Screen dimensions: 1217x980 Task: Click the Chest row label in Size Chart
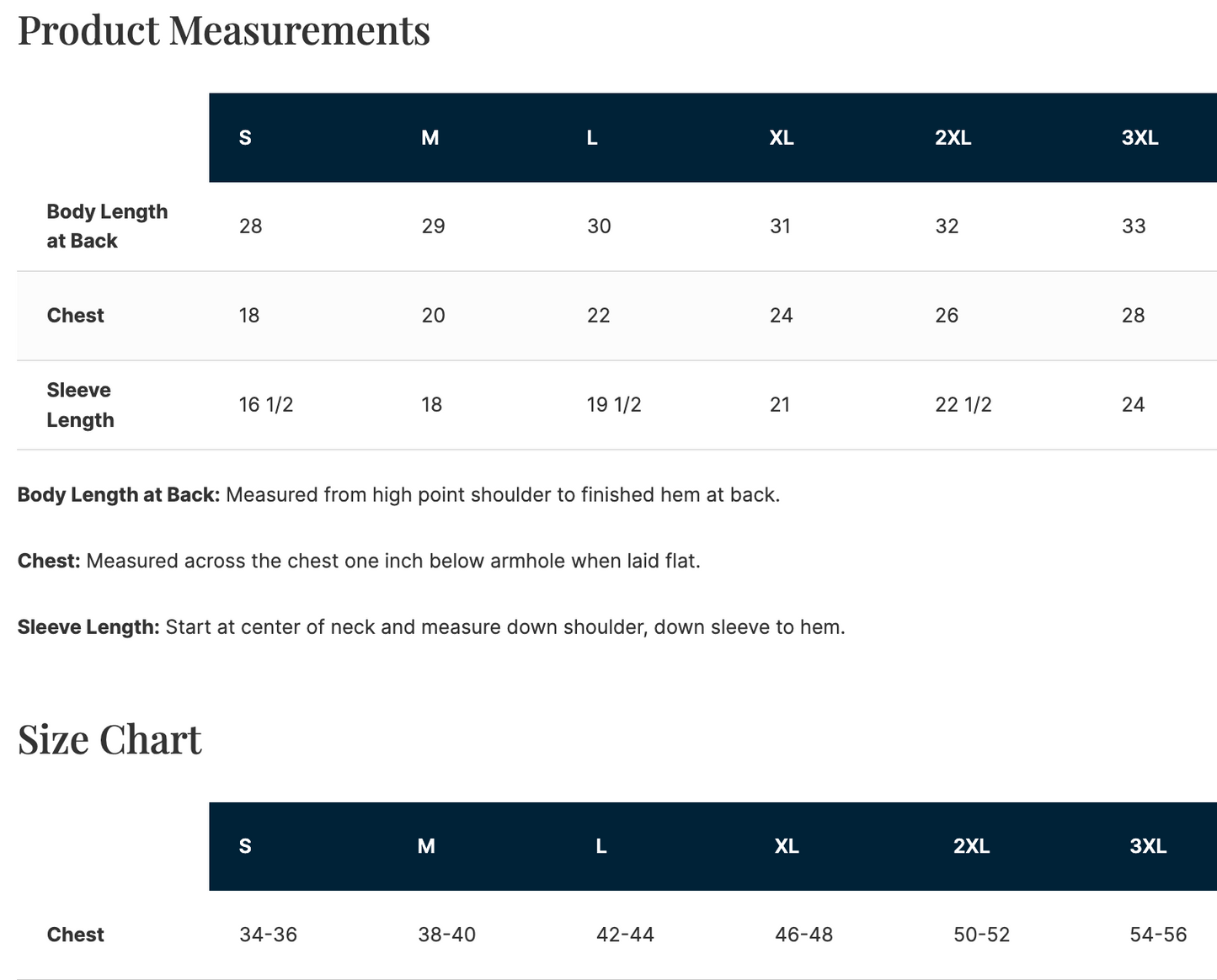75,935
